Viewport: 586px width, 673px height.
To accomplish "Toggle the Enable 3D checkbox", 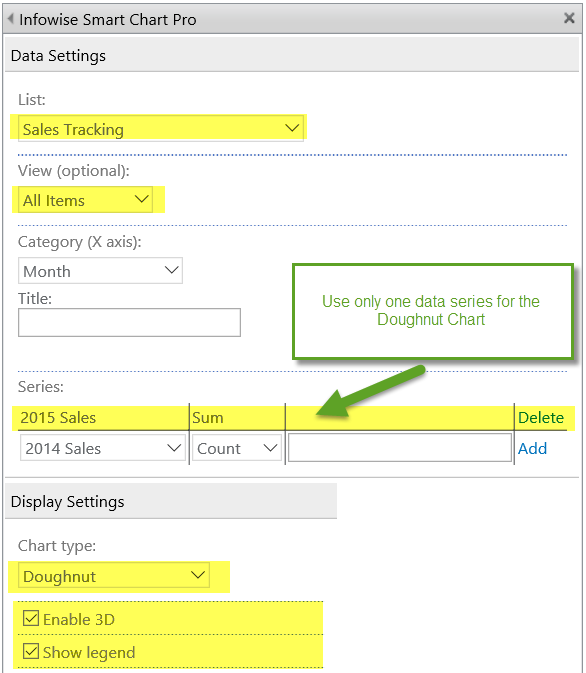I will (x=31, y=618).
